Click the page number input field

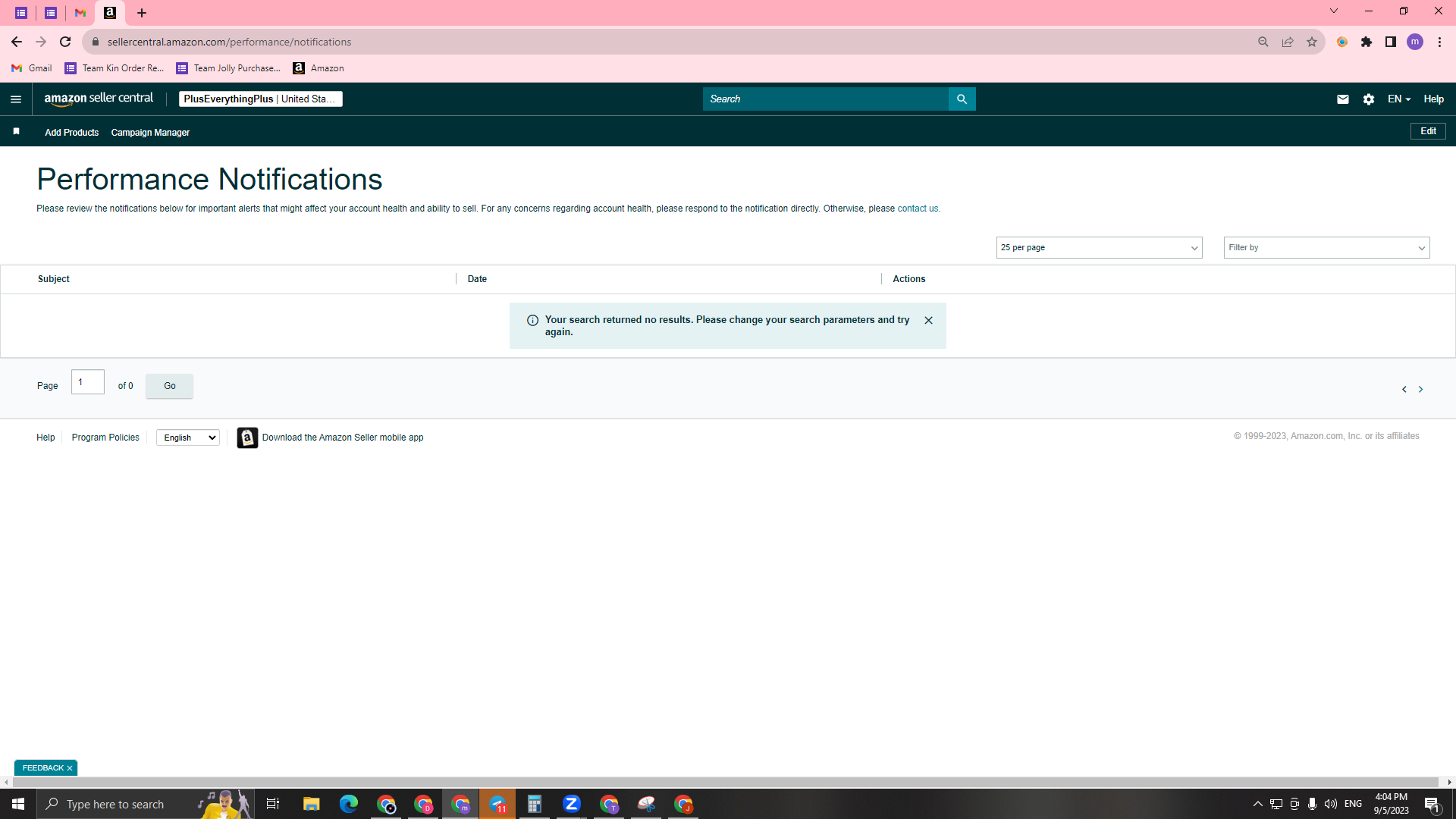pos(88,382)
